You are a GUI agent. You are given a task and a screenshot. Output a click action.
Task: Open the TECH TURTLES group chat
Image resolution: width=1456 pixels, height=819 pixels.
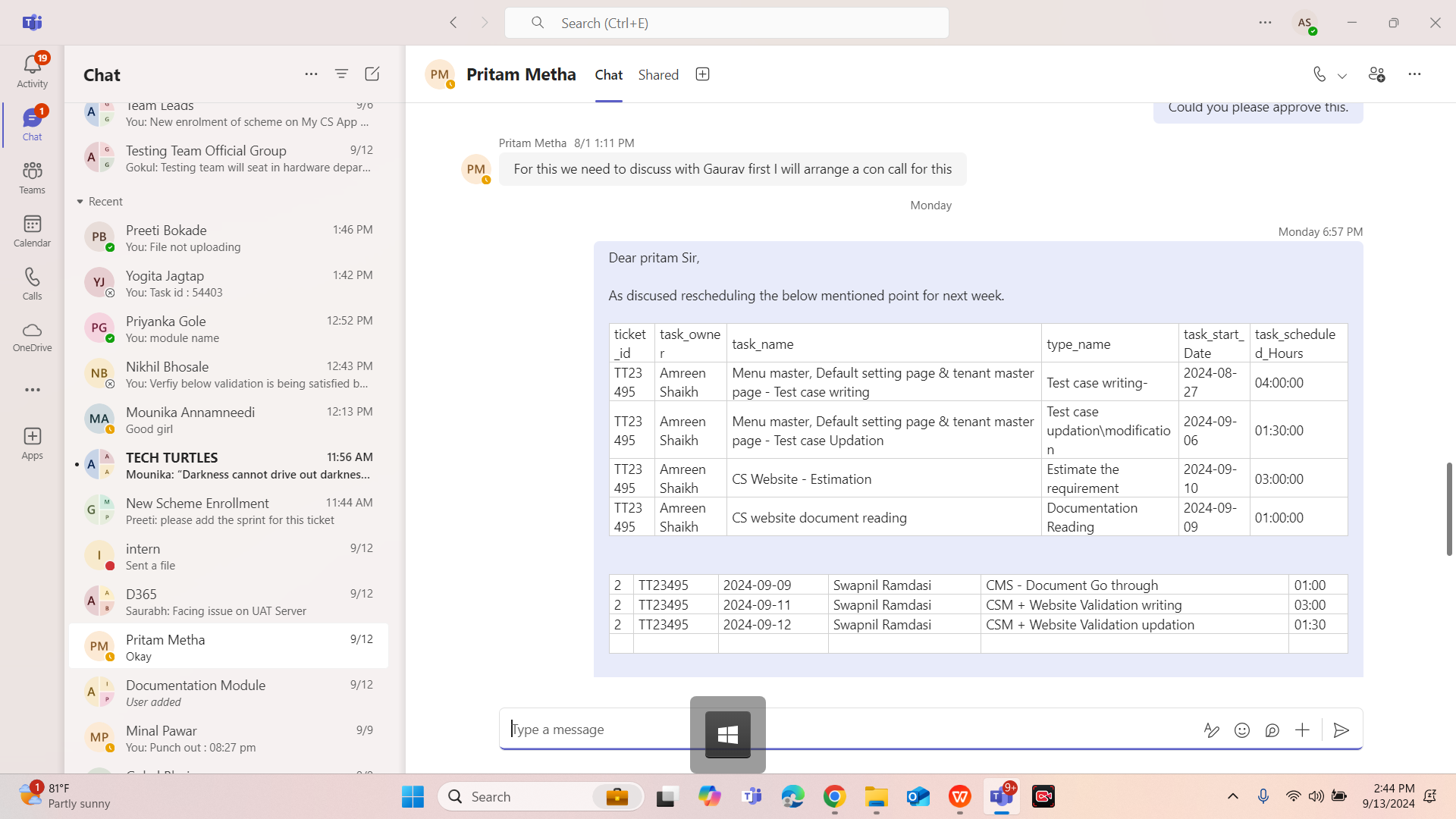228,465
